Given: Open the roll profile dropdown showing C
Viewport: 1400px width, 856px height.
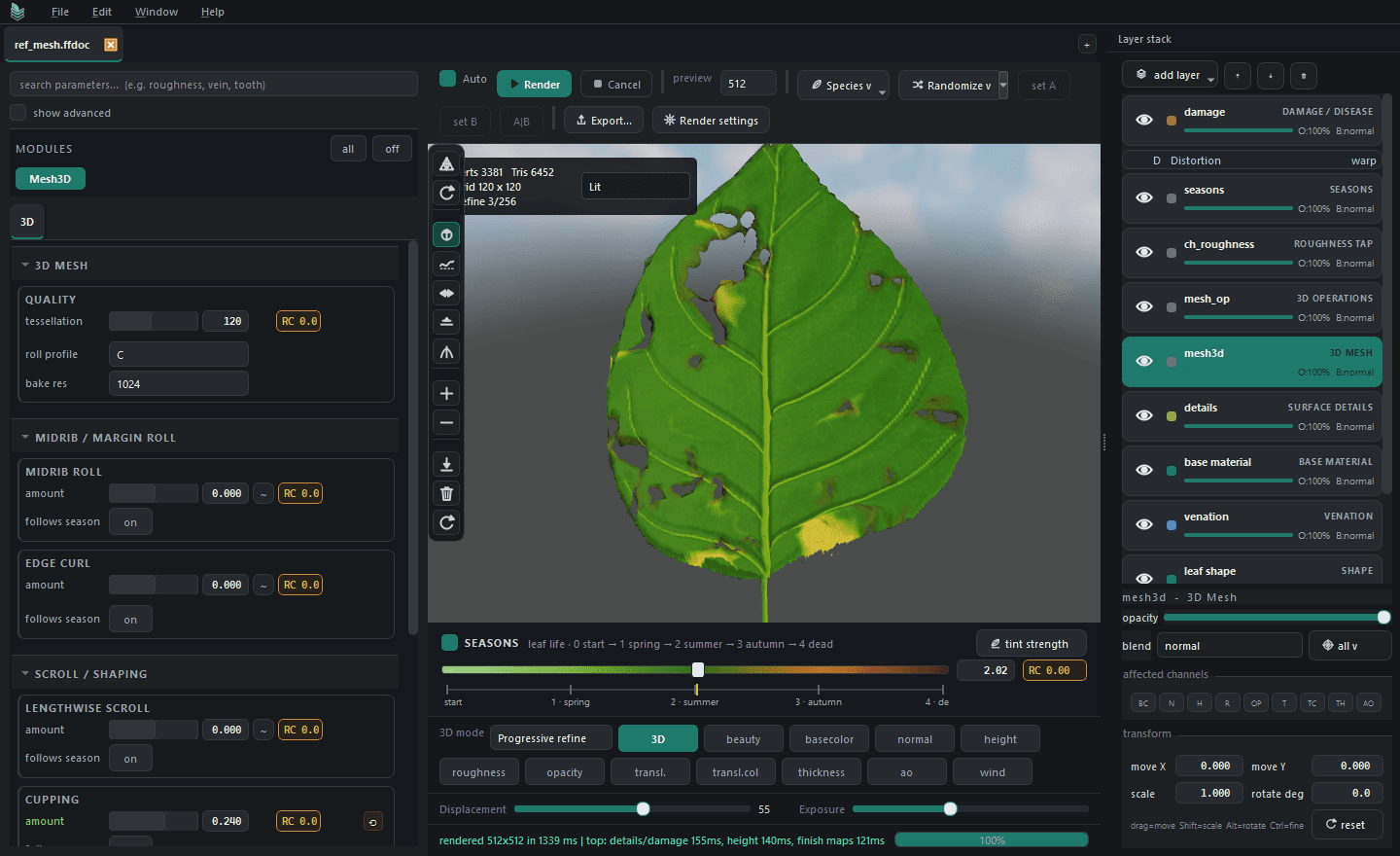Looking at the screenshot, I should click(x=179, y=355).
